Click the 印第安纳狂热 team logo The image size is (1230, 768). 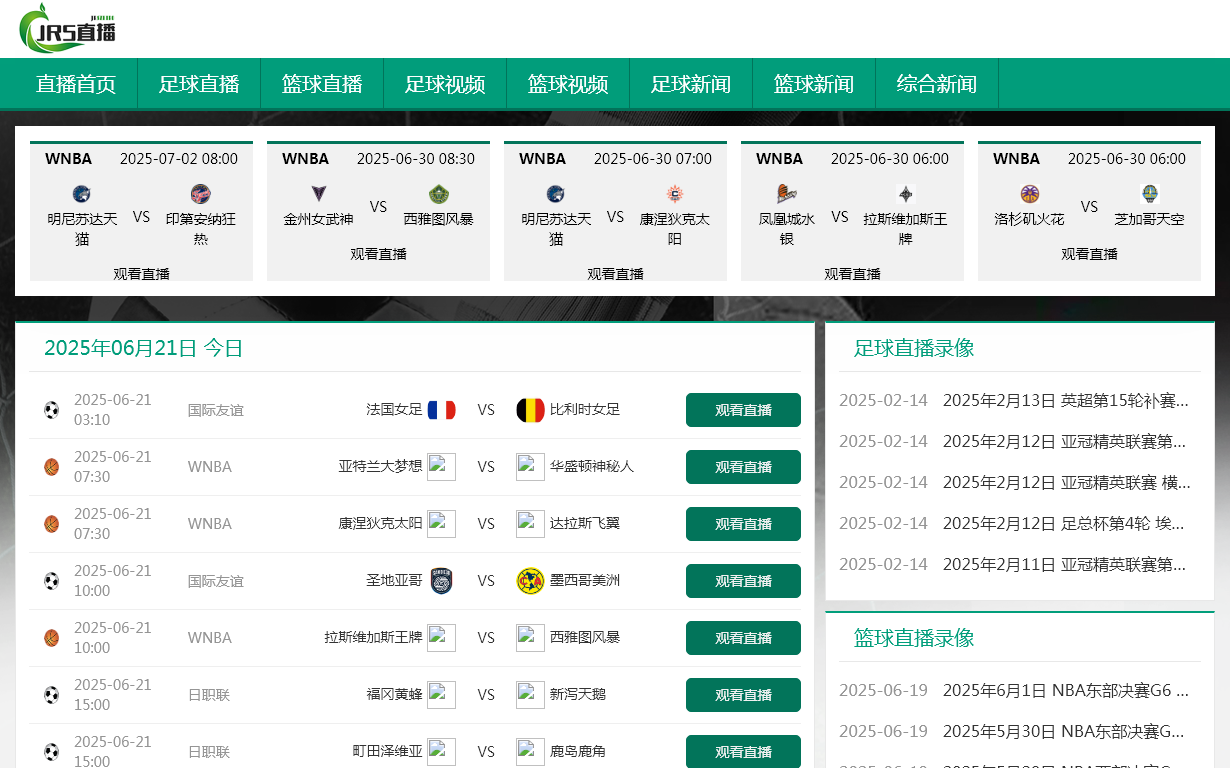(x=201, y=194)
